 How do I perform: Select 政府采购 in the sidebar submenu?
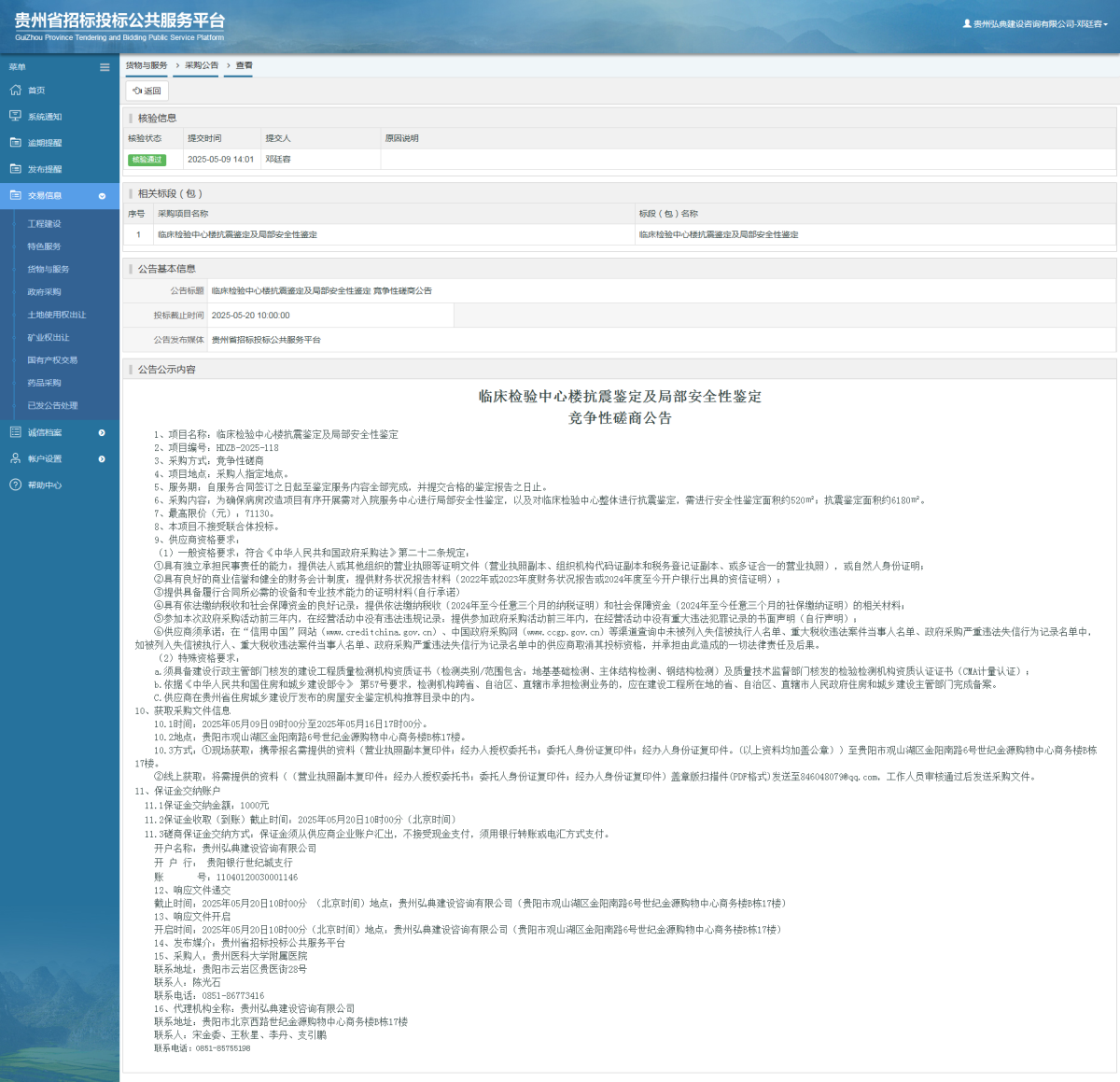44,292
